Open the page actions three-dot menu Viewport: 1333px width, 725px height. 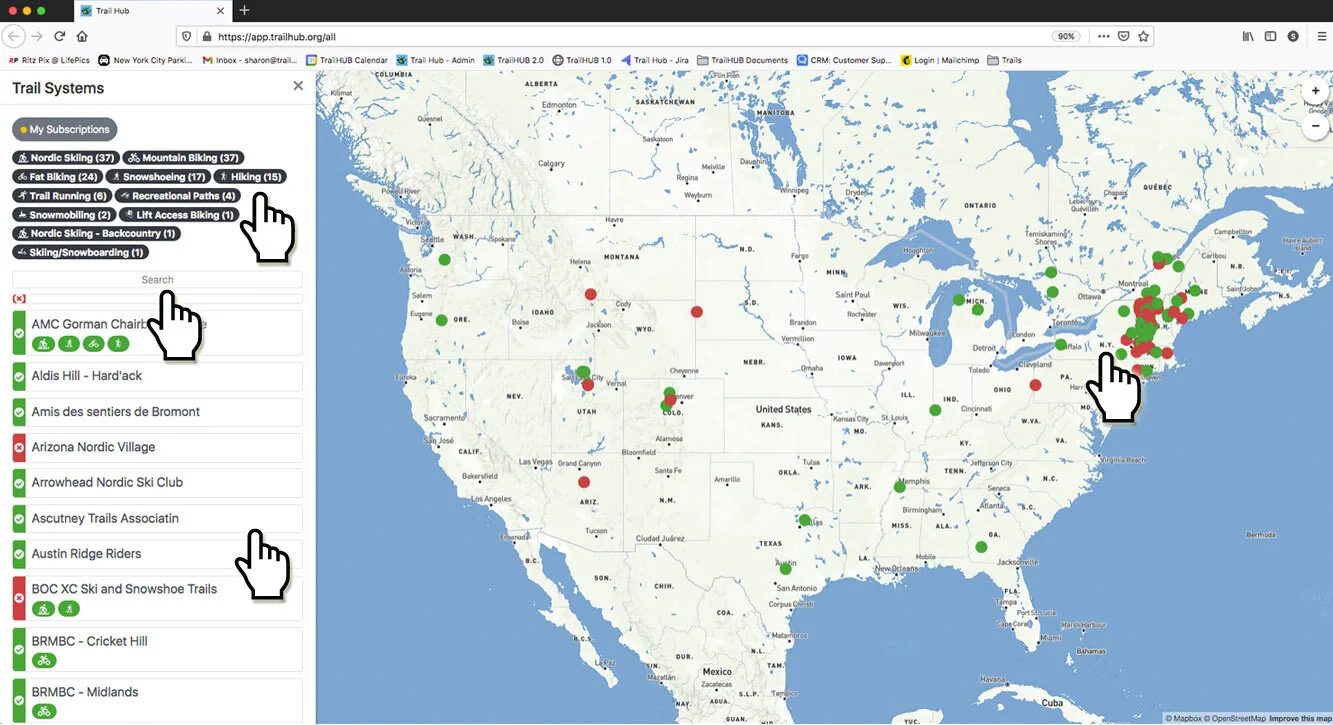tap(1103, 36)
